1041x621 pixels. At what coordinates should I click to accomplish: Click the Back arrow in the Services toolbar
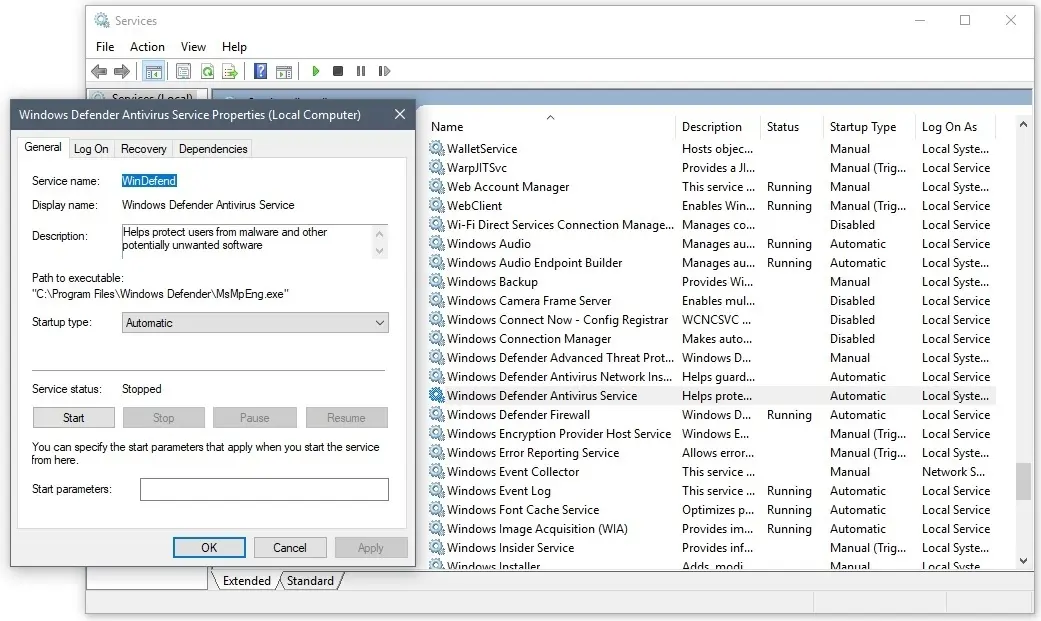click(99, 71)
